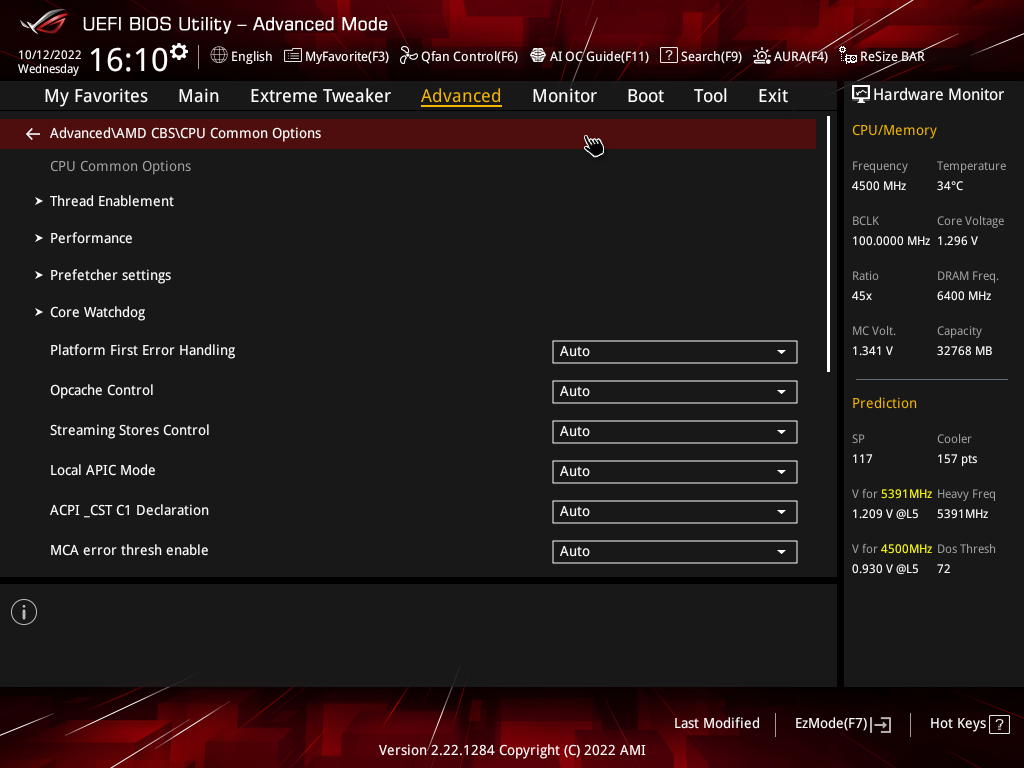Switch to My Favorites tab
The image size is (1024, 768).
[x=96, y=96]
